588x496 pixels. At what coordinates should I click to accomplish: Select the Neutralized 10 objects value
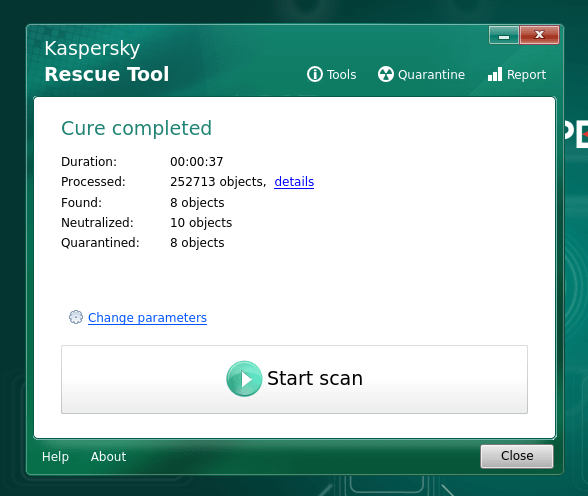click(201, 223)
